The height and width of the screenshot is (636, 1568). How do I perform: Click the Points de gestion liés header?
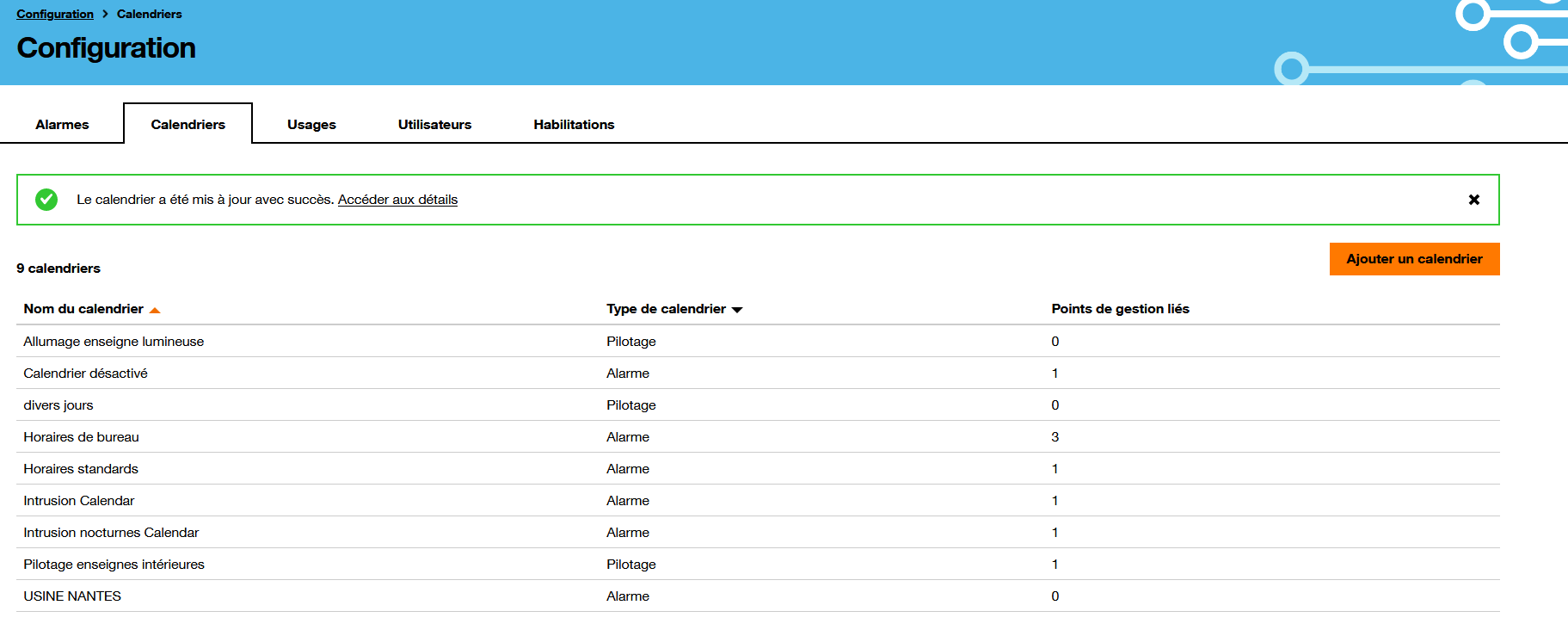(1120, 309)
